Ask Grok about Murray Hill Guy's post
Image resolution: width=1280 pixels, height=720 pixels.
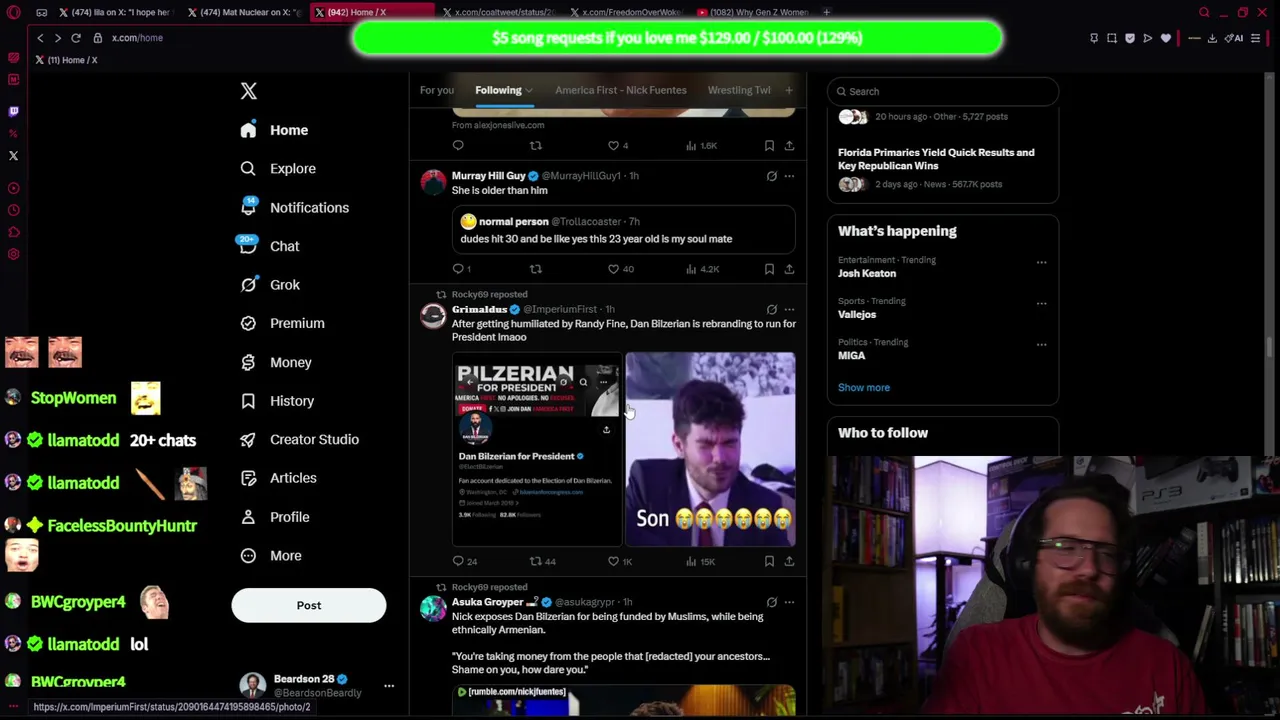click(x=771, y=176)
